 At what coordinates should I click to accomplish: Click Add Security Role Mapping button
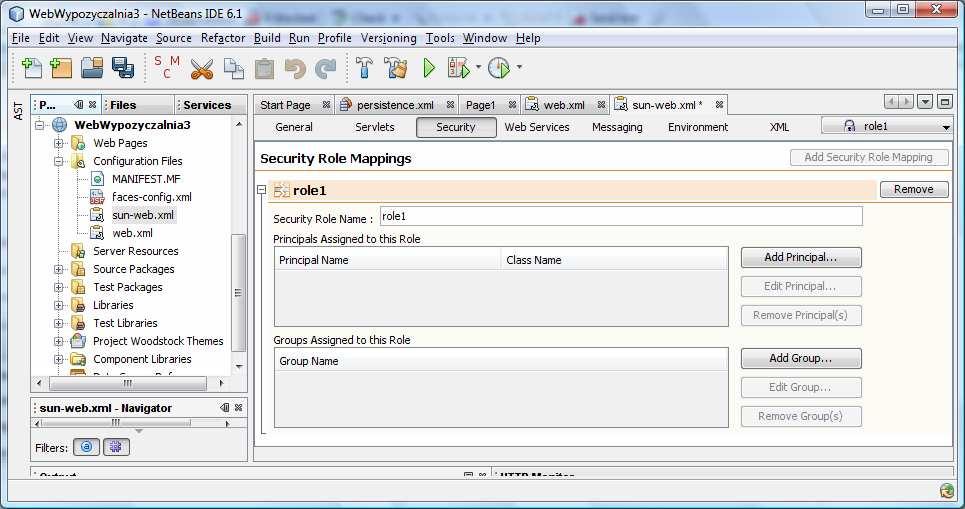868,158
